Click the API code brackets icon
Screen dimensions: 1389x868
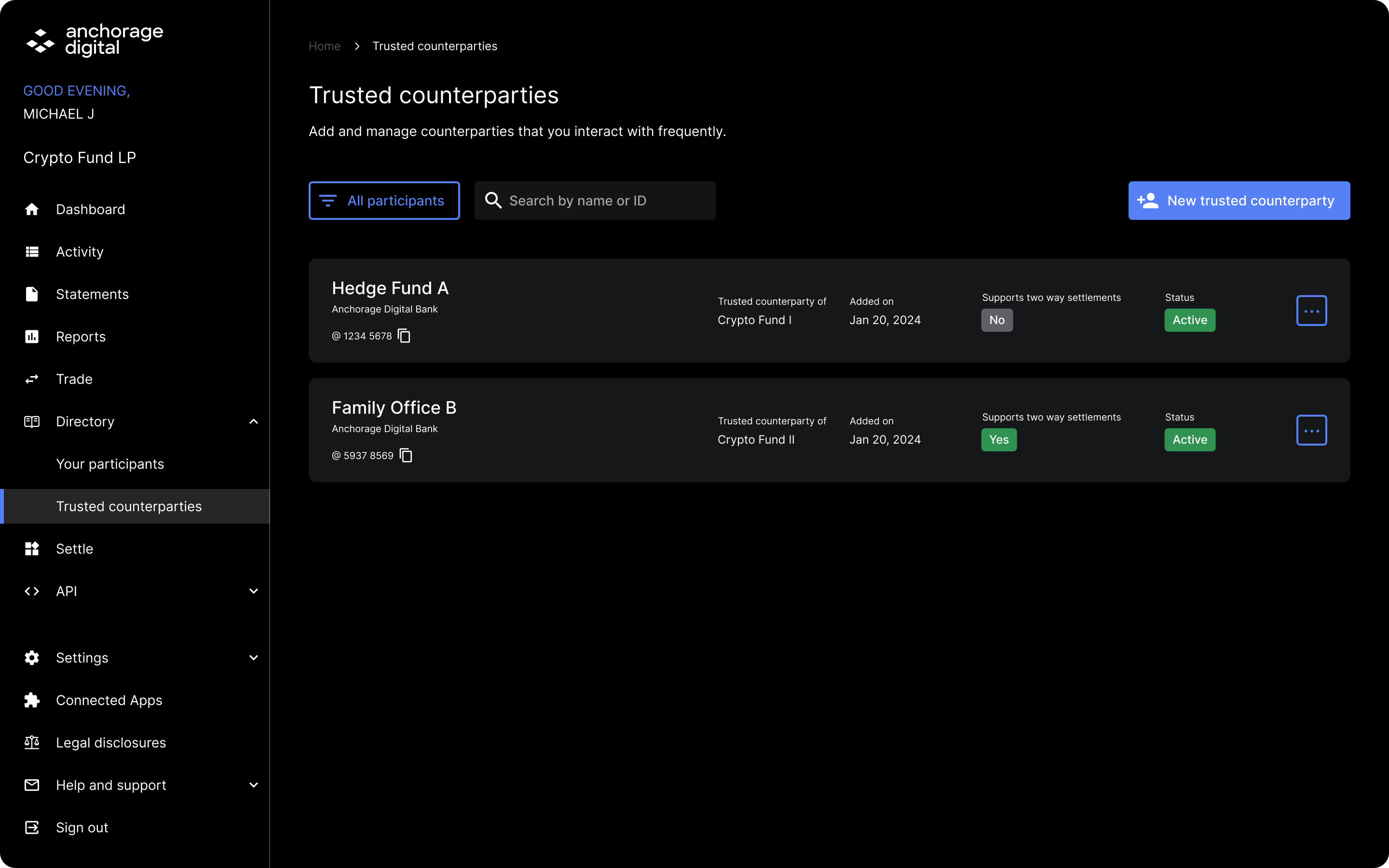(32, 591)
